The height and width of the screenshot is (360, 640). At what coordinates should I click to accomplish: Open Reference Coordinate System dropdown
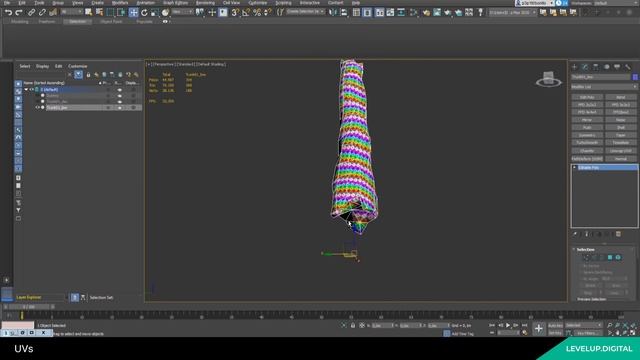click(182, 12)
